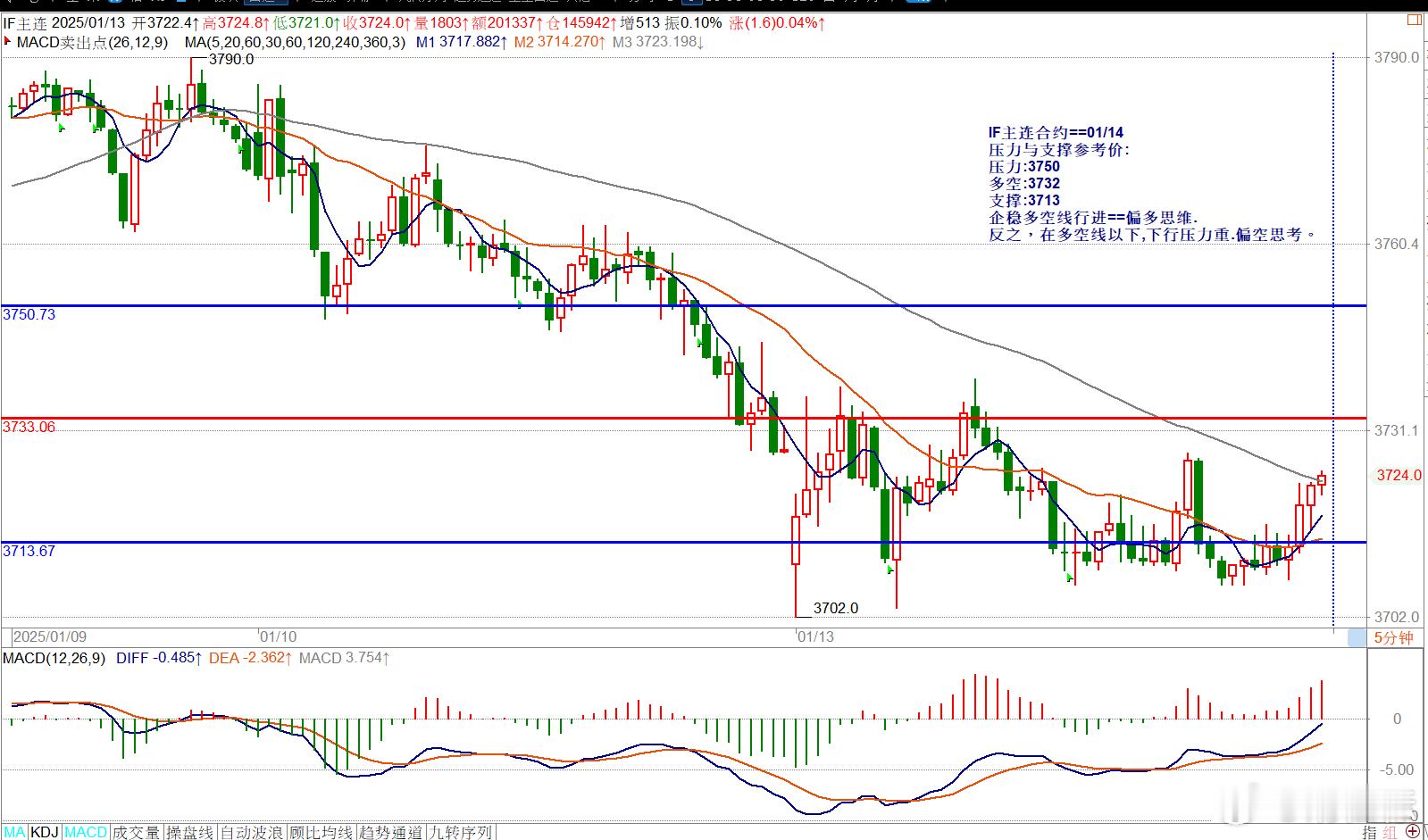Click the 3724.0 current price tag
This screenshot has height=840, width=1428.
click(1399, 475)
